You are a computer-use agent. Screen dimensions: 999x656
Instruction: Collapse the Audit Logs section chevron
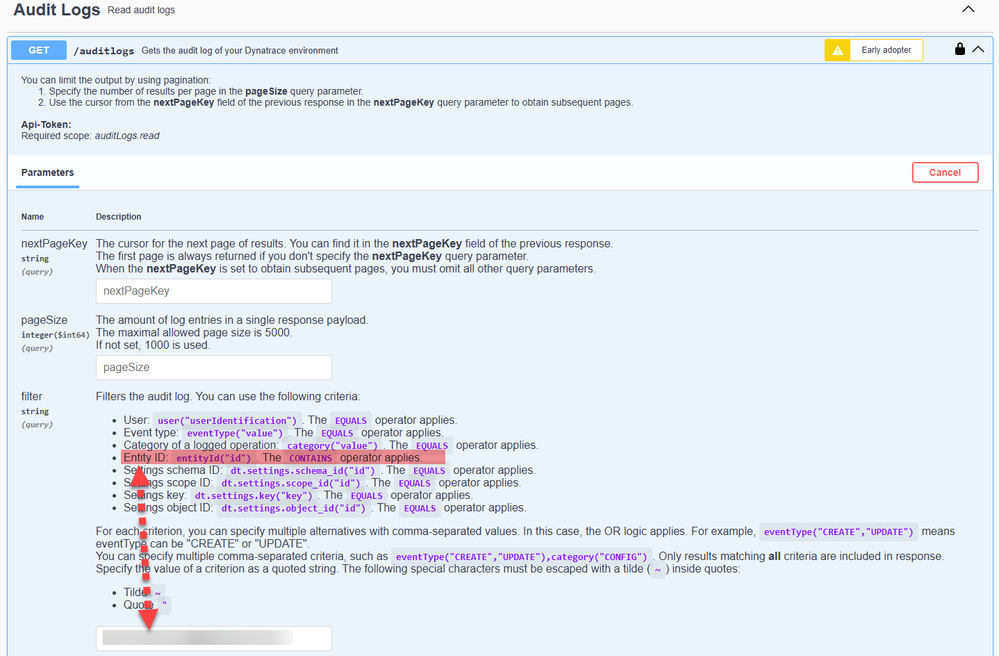point(967,10)
